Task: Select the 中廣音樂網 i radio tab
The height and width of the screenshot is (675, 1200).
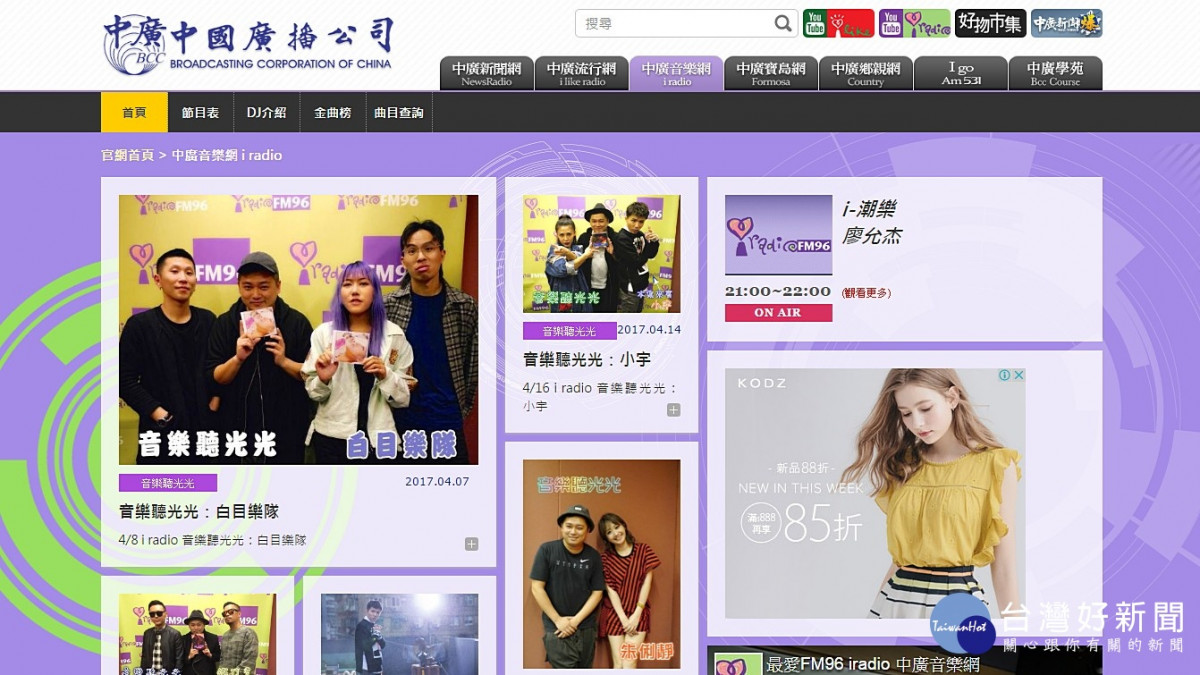Action: click(x=676, y=73)
